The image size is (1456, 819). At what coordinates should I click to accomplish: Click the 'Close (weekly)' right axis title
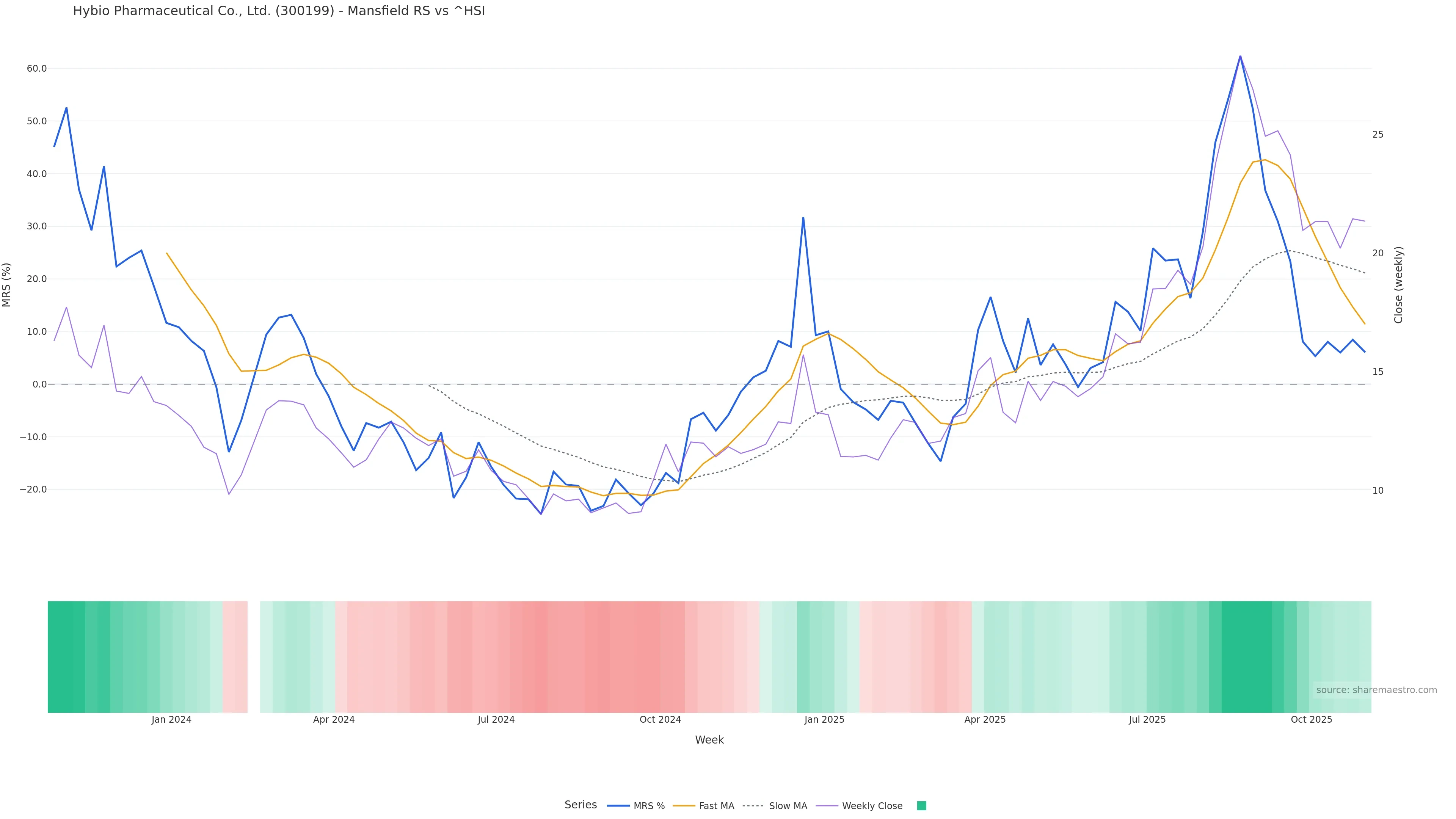pyautogui.click(x=1398, y=285)
